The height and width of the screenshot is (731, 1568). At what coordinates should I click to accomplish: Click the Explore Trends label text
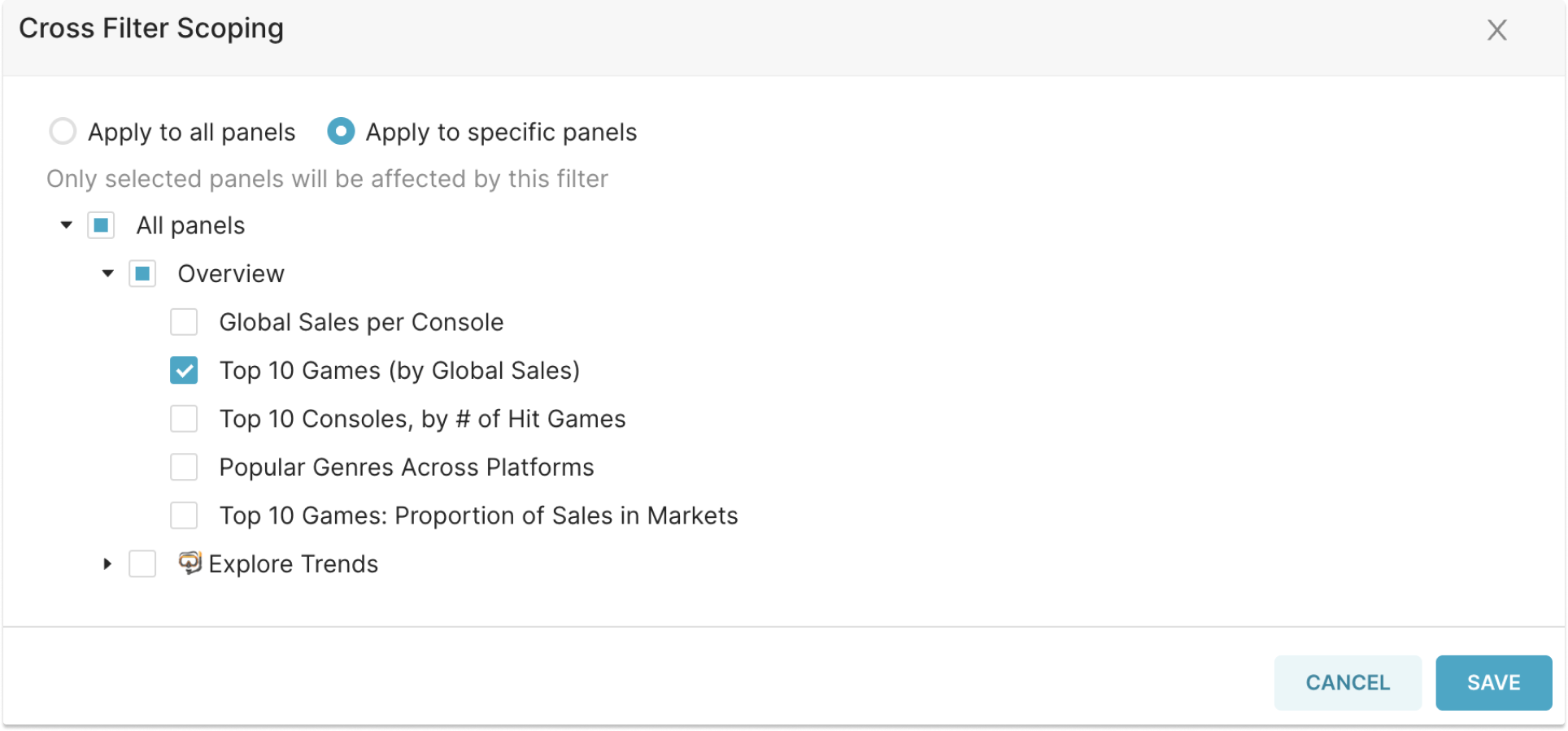[x=294, y=564]
